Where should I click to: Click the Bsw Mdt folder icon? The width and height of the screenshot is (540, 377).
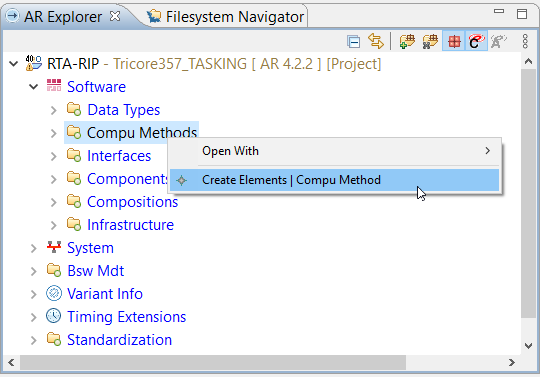[54, 270]
